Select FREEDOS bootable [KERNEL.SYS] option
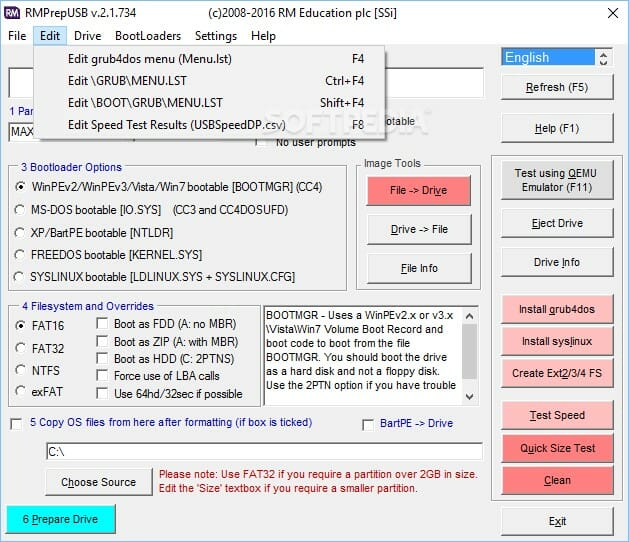The image size is (629, 542). tap(19, 255)
